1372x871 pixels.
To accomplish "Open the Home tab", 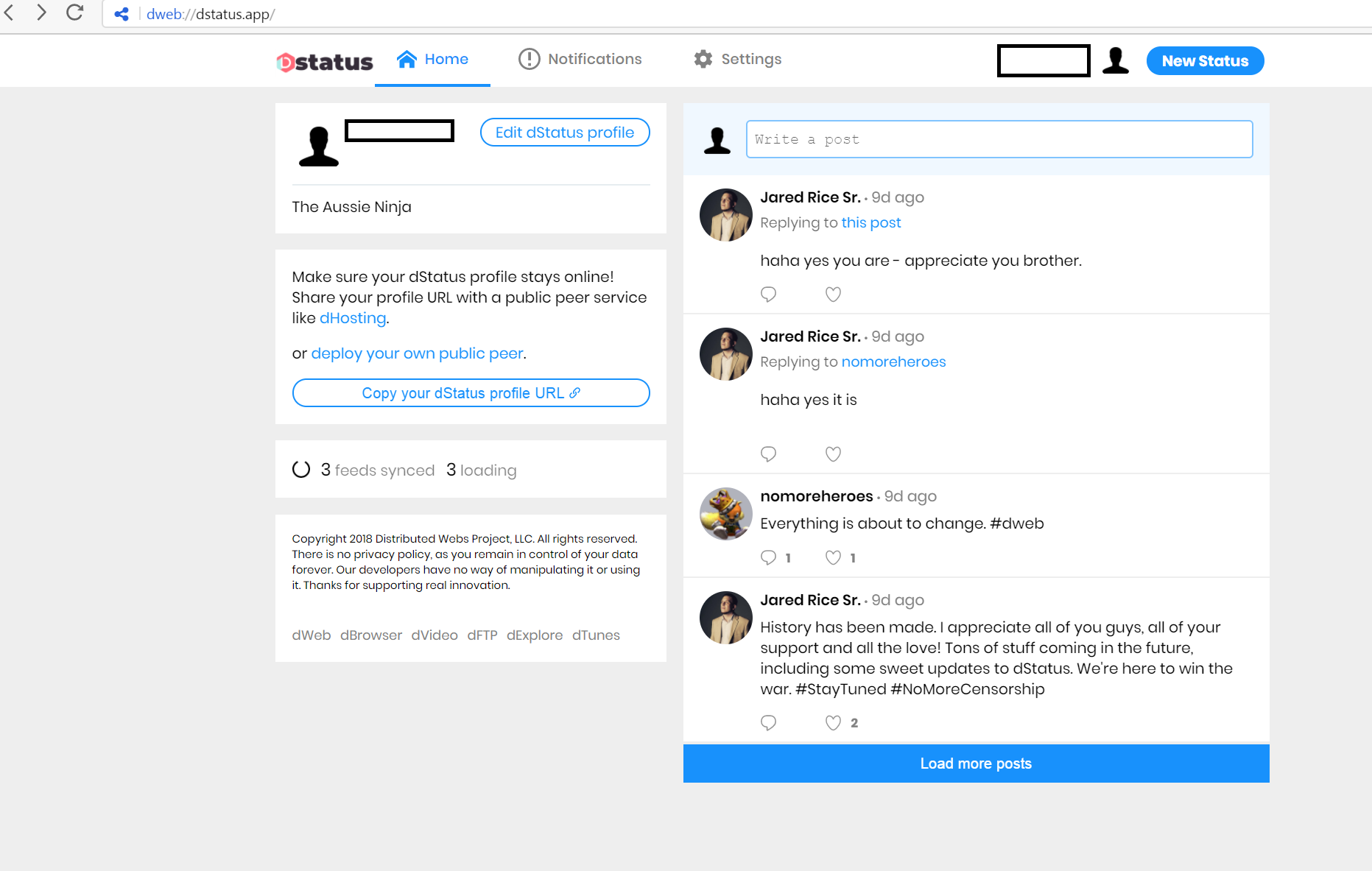I will point(432,60).
